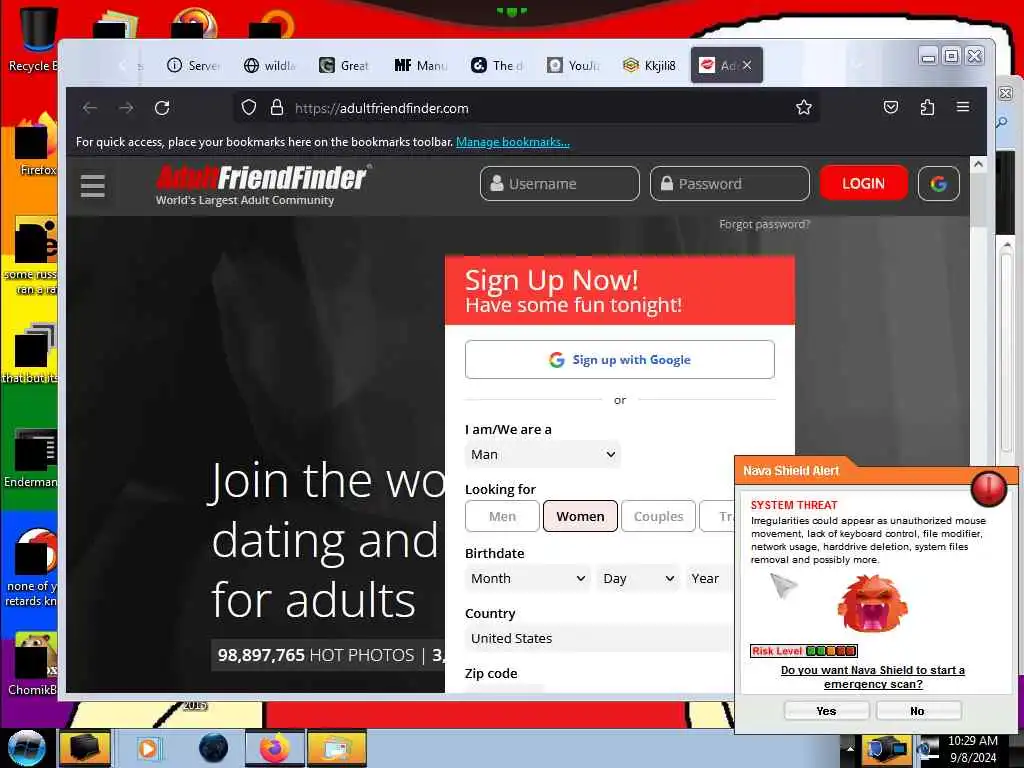Focus the Password field
The width and height of the screenshot is (1024, 768).
pyautogui.click(x=729, y=184)
